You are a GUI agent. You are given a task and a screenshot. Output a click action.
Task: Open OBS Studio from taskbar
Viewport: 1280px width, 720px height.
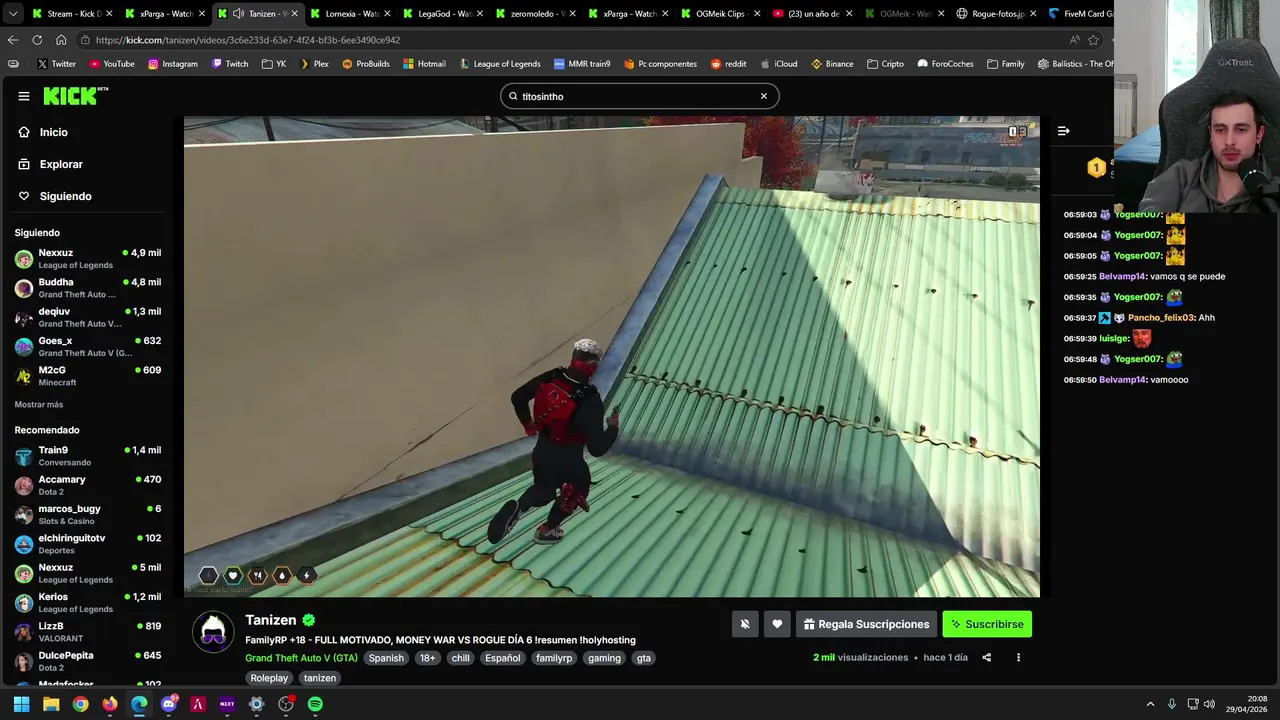point(286,704)
